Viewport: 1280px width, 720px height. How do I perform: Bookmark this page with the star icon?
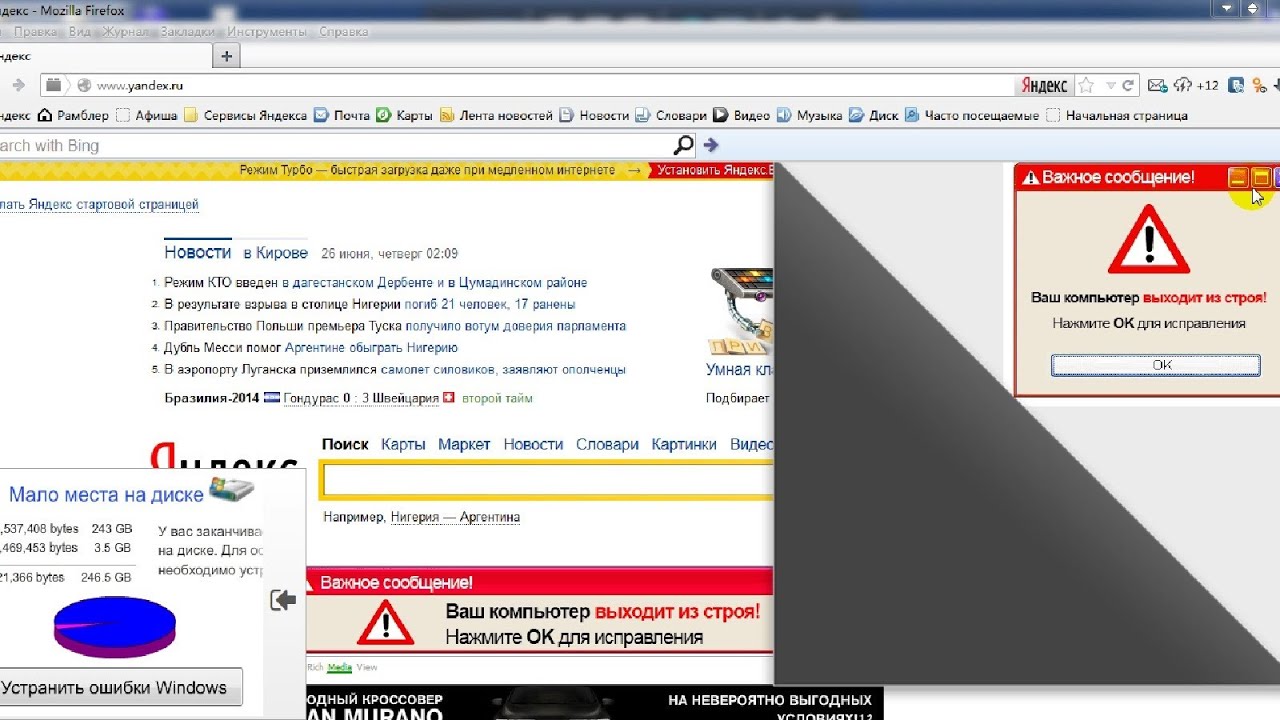tap(1087, 86)
